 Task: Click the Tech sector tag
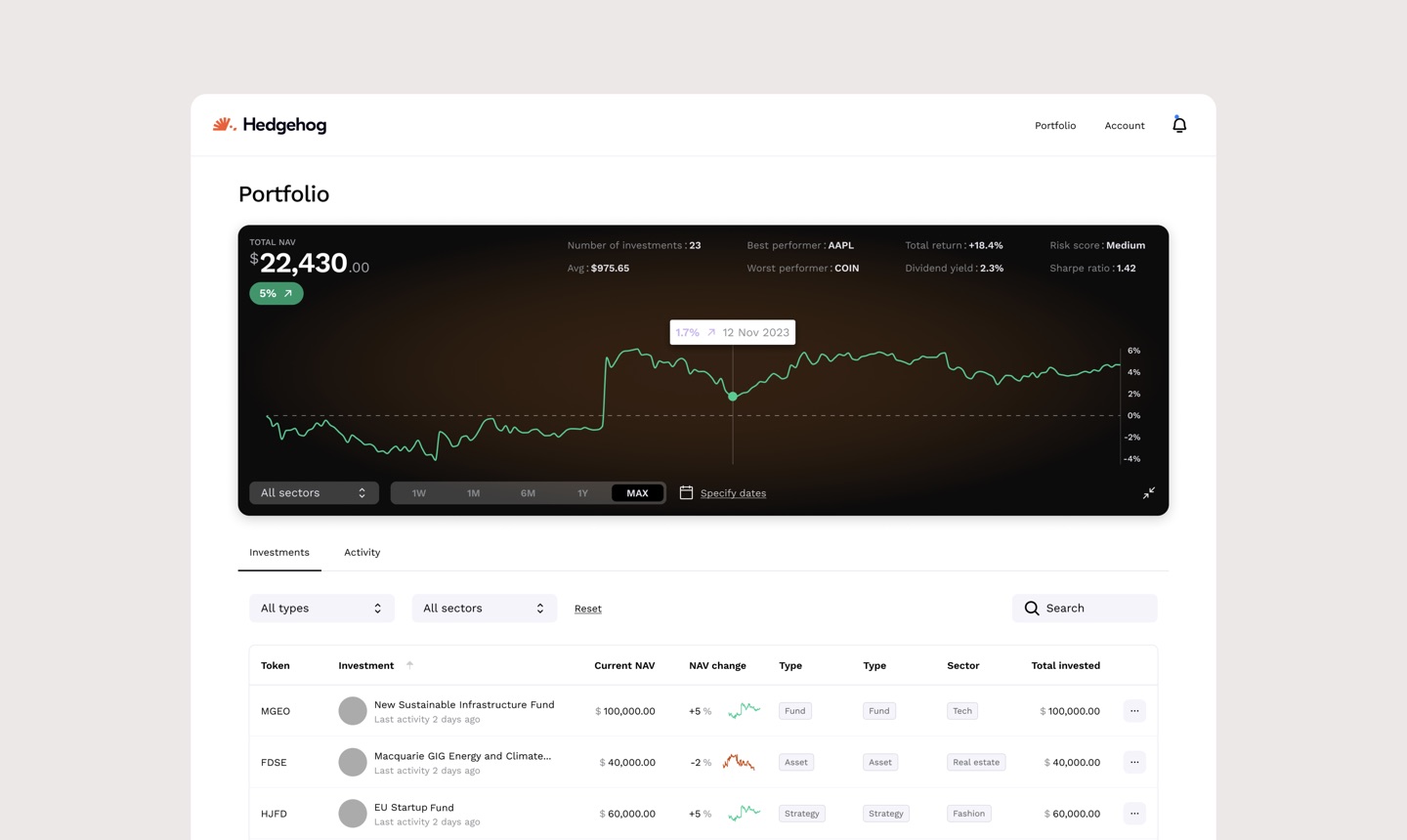pyautogui.click(x=962, y=711)
